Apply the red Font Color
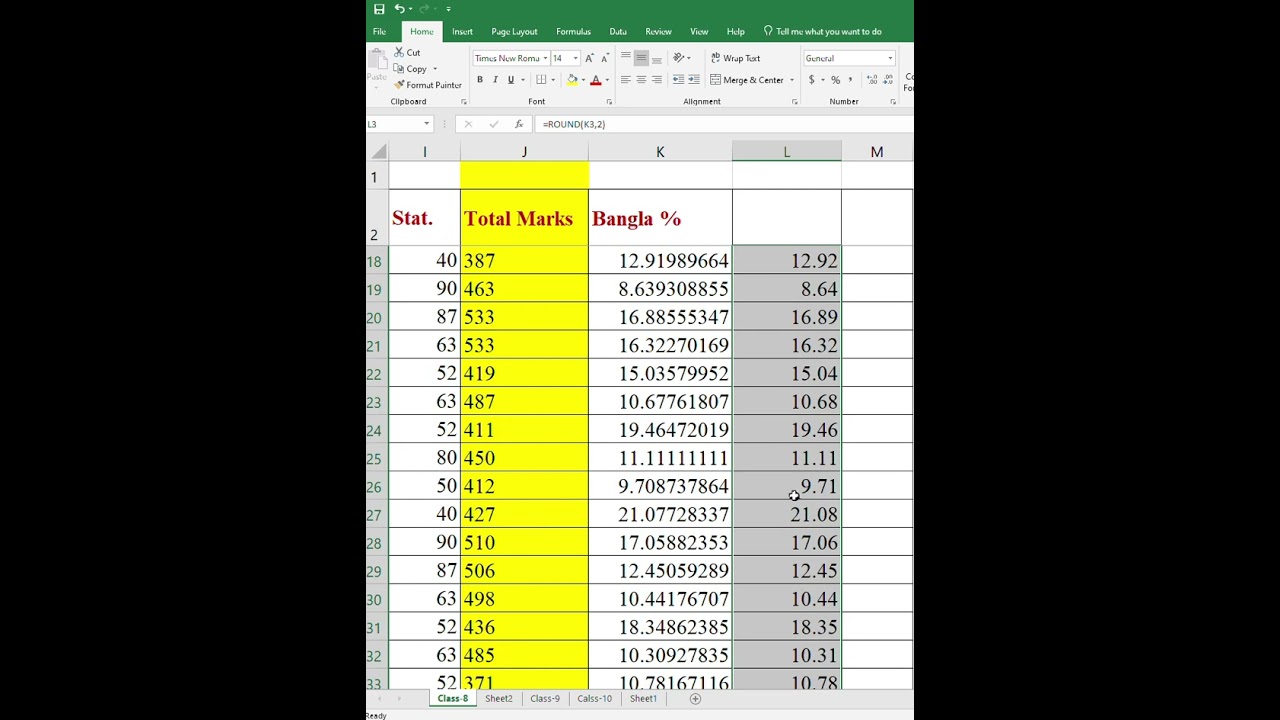 pos(596,80)
